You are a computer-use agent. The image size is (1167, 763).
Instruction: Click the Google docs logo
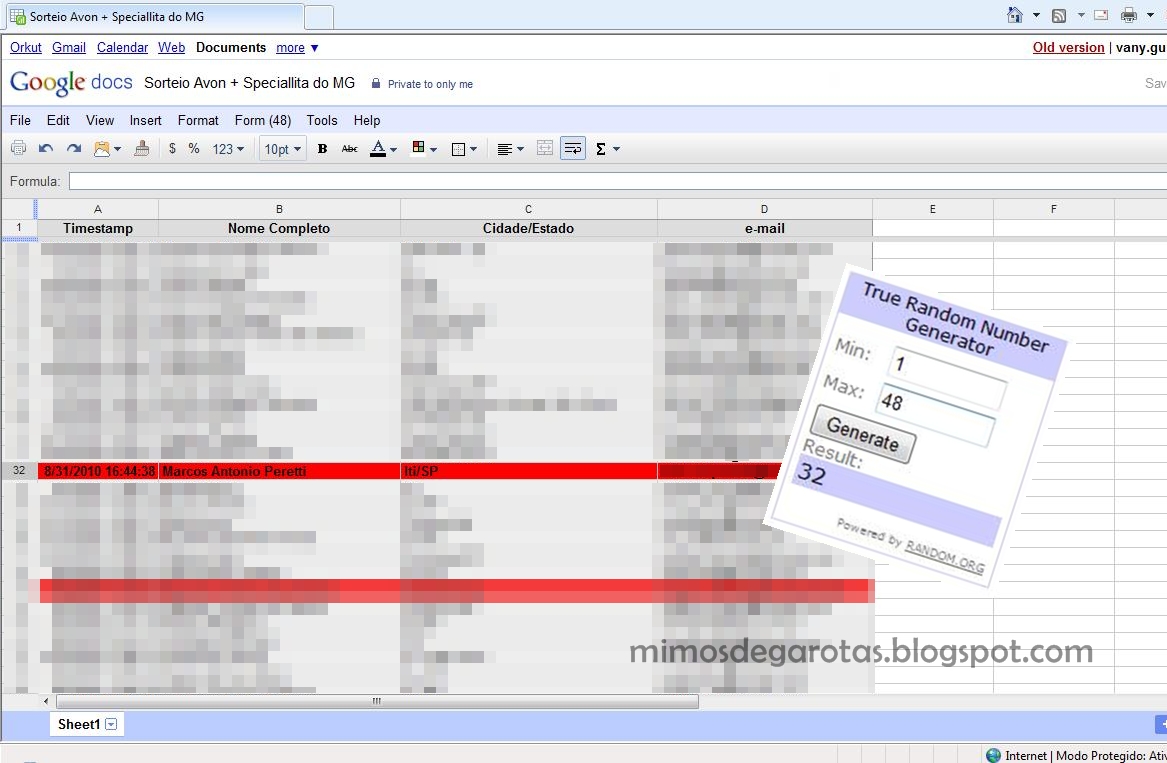click(x=71, y=82)
